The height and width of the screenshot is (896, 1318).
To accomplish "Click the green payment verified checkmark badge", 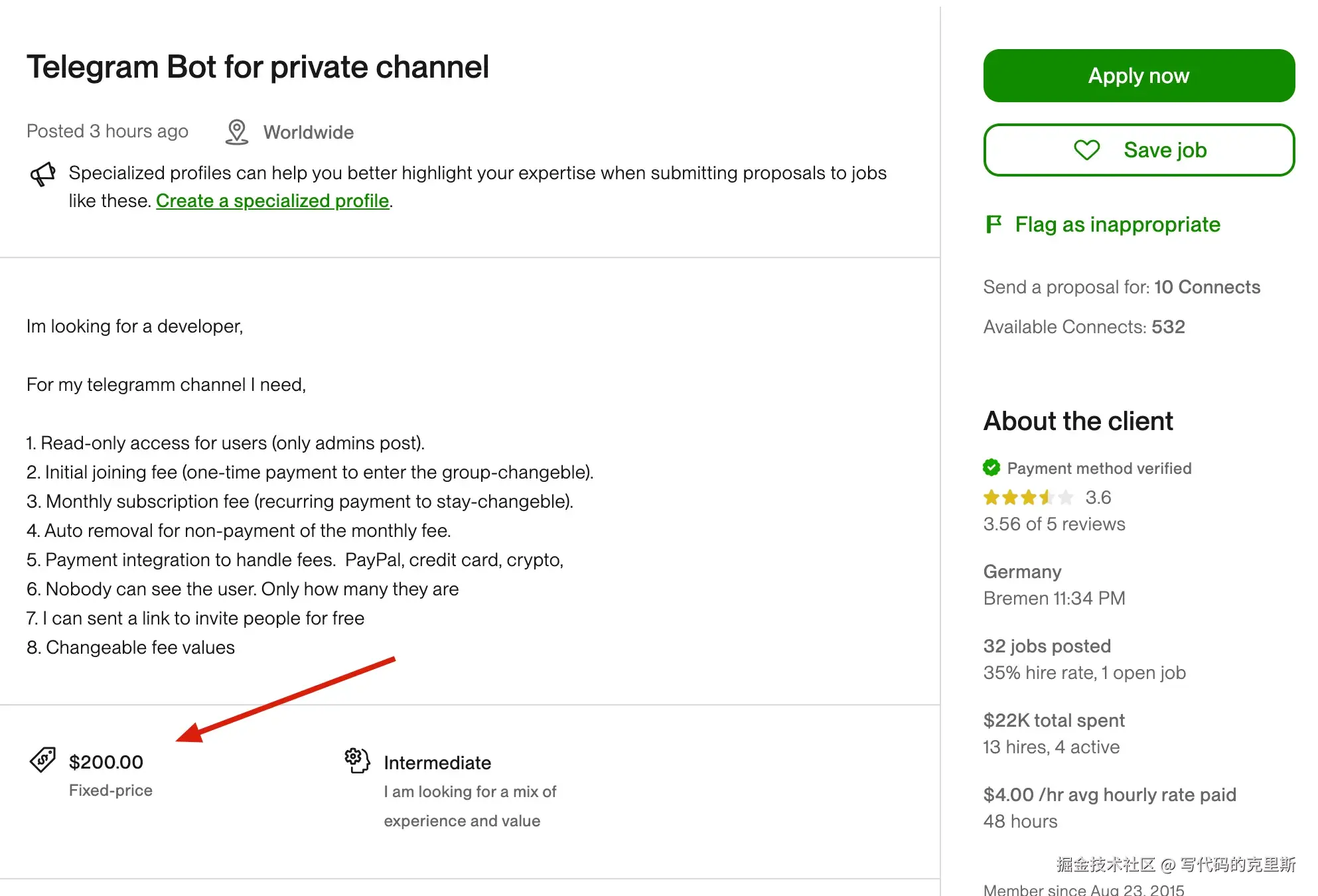I will click(991, 468).
